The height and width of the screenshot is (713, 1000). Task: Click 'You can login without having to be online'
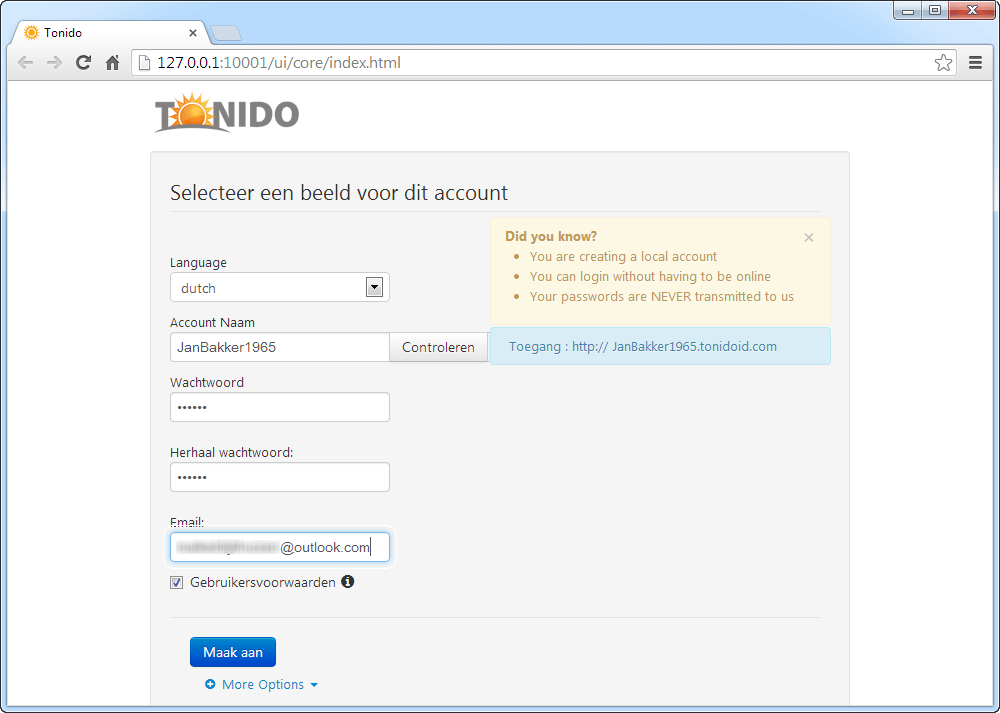point(650,277)
